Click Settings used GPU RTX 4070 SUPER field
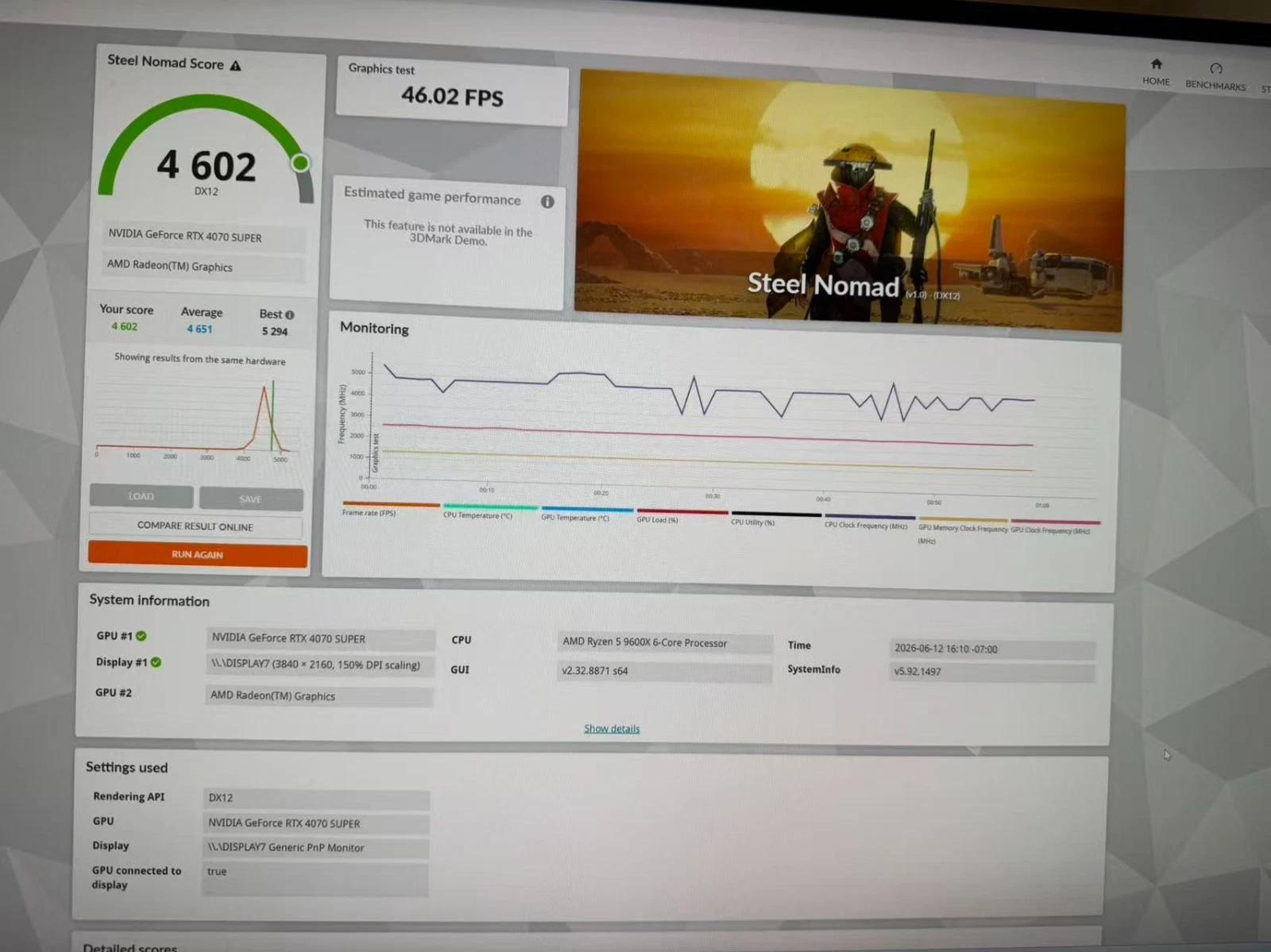This screenshot has height=952, width=1271. [x=316, y=823]
